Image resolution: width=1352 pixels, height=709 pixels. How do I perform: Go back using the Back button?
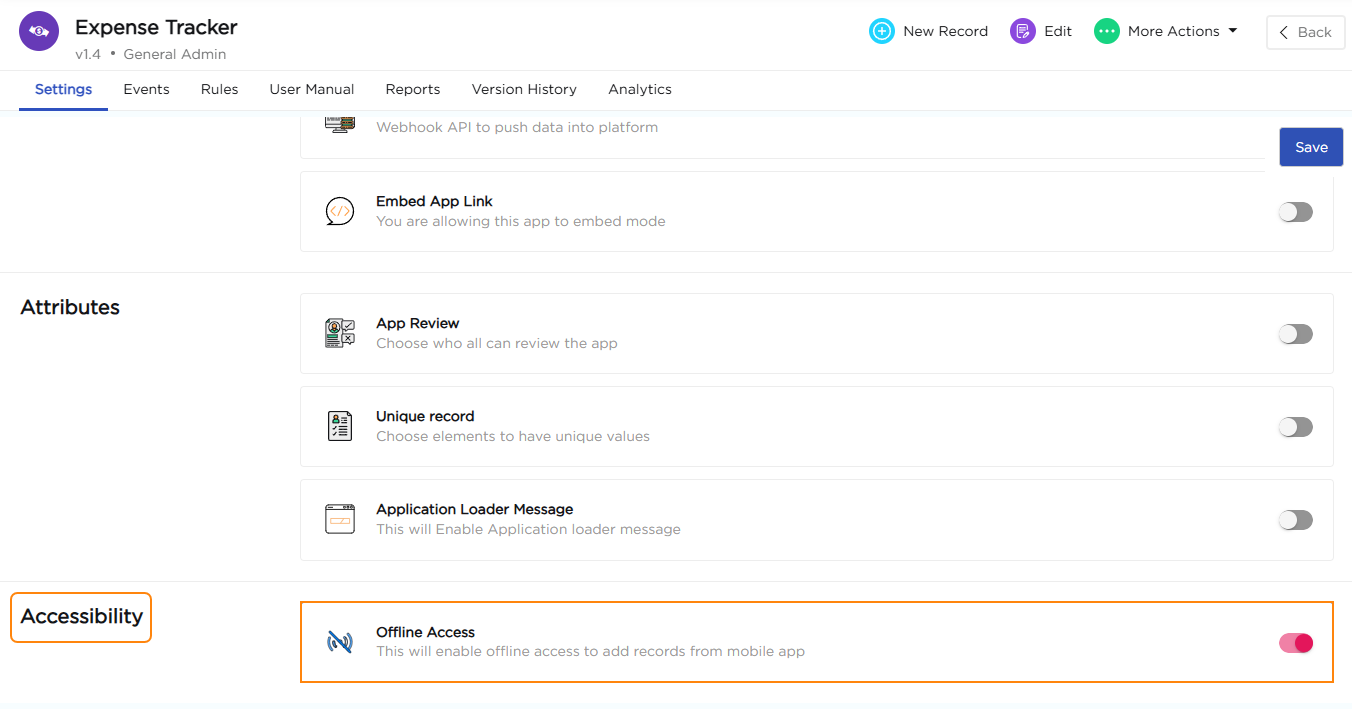click(x=1305, y=32)
